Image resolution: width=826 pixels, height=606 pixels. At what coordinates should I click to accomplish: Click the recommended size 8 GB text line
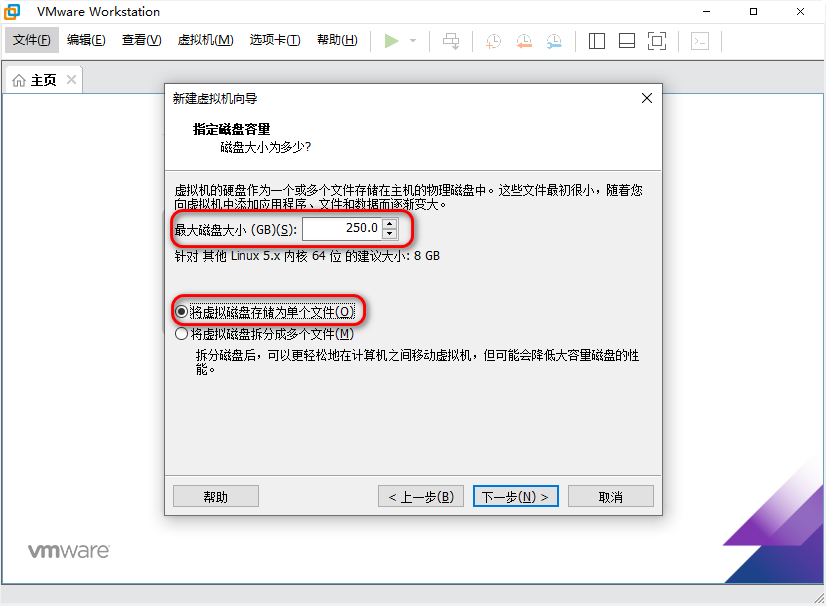[307, 256]
